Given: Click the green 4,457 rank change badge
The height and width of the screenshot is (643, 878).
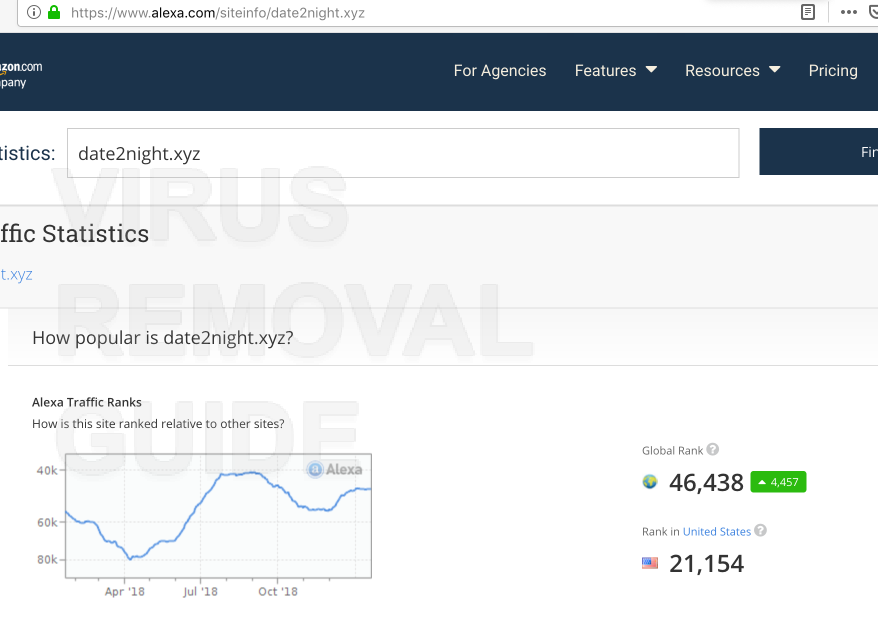Looking at the screenshot, I should pyautogui.click(x=778, y=482).
